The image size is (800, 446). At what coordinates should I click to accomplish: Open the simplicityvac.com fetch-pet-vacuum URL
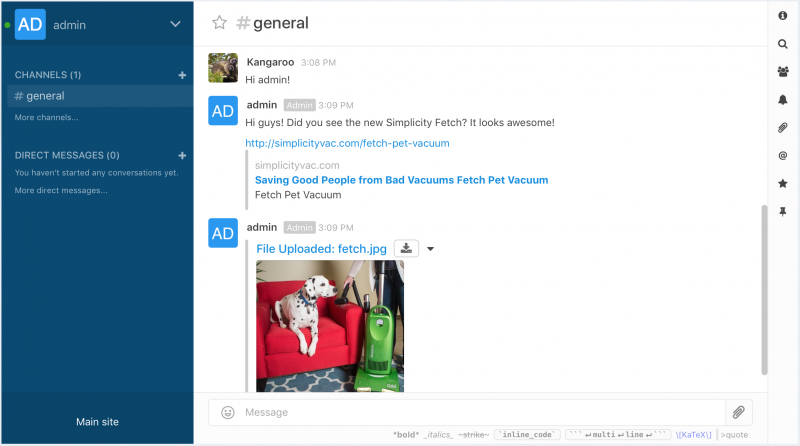click(347, 143)
